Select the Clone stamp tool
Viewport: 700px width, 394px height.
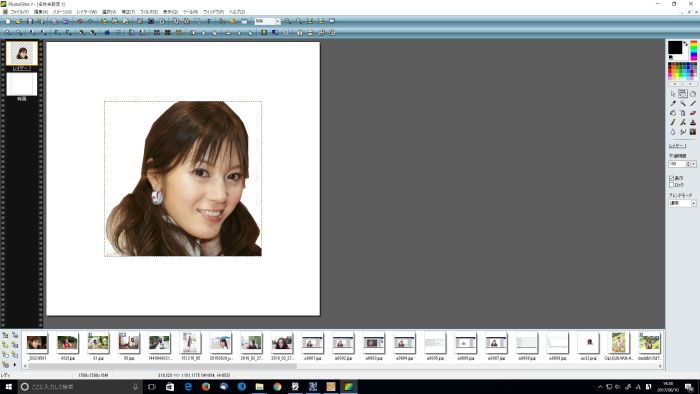click(x=693, y=122)
